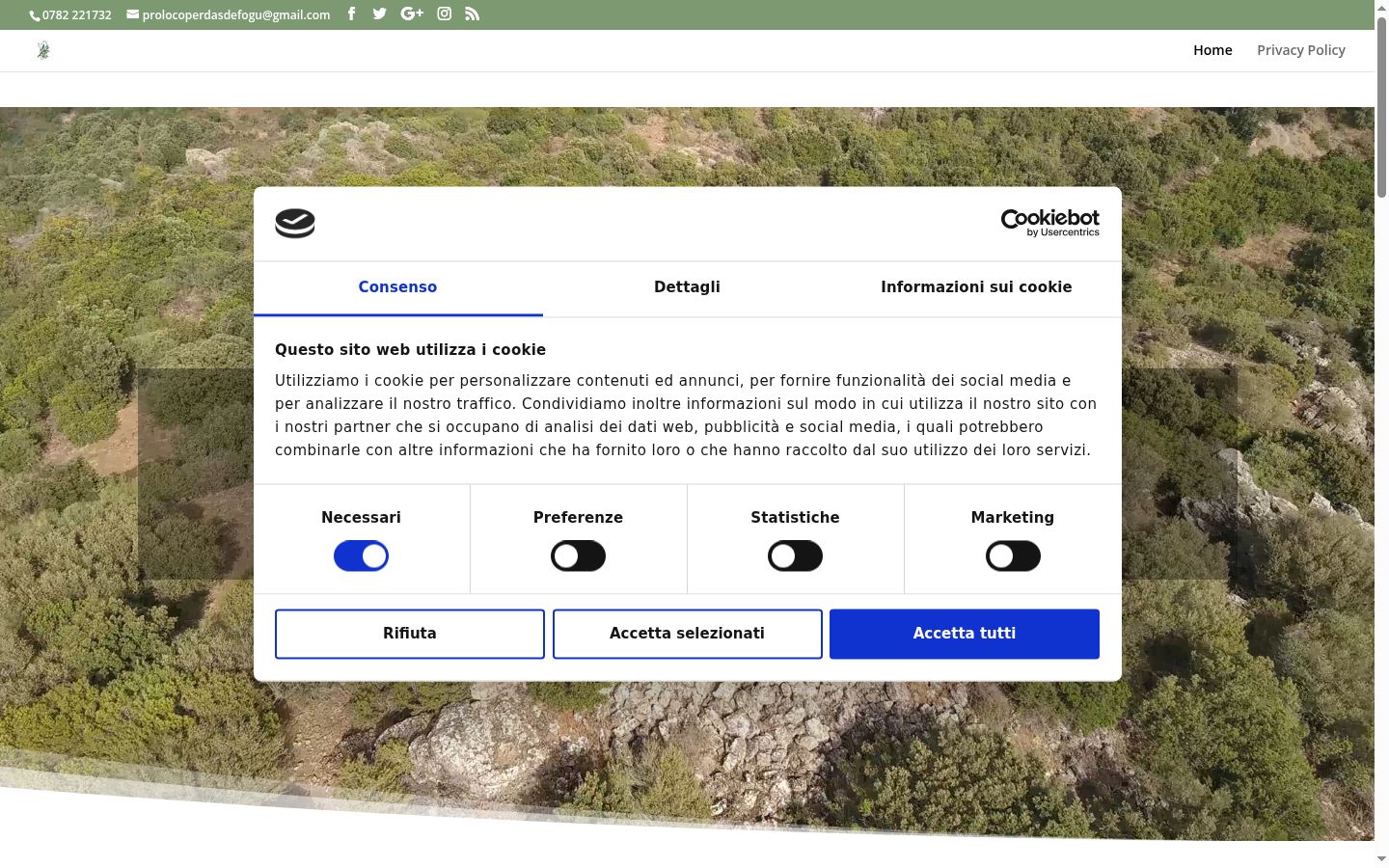Click the phone number 0782 221732
The image size is (1389, 868).
click(71, 14)
